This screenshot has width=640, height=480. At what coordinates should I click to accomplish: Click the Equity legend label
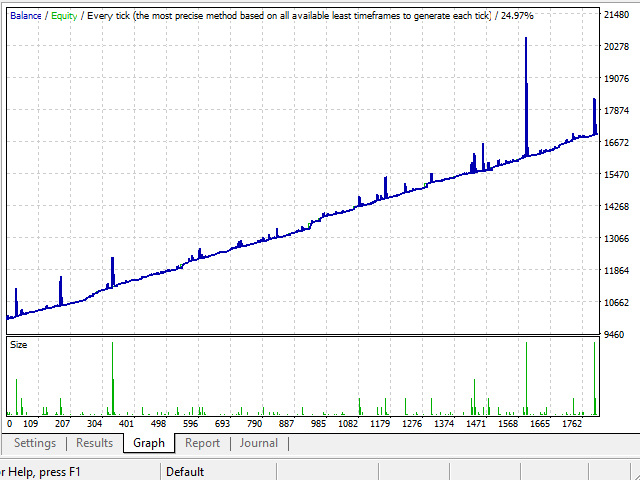pyautogui.click(x=64, y=16)
